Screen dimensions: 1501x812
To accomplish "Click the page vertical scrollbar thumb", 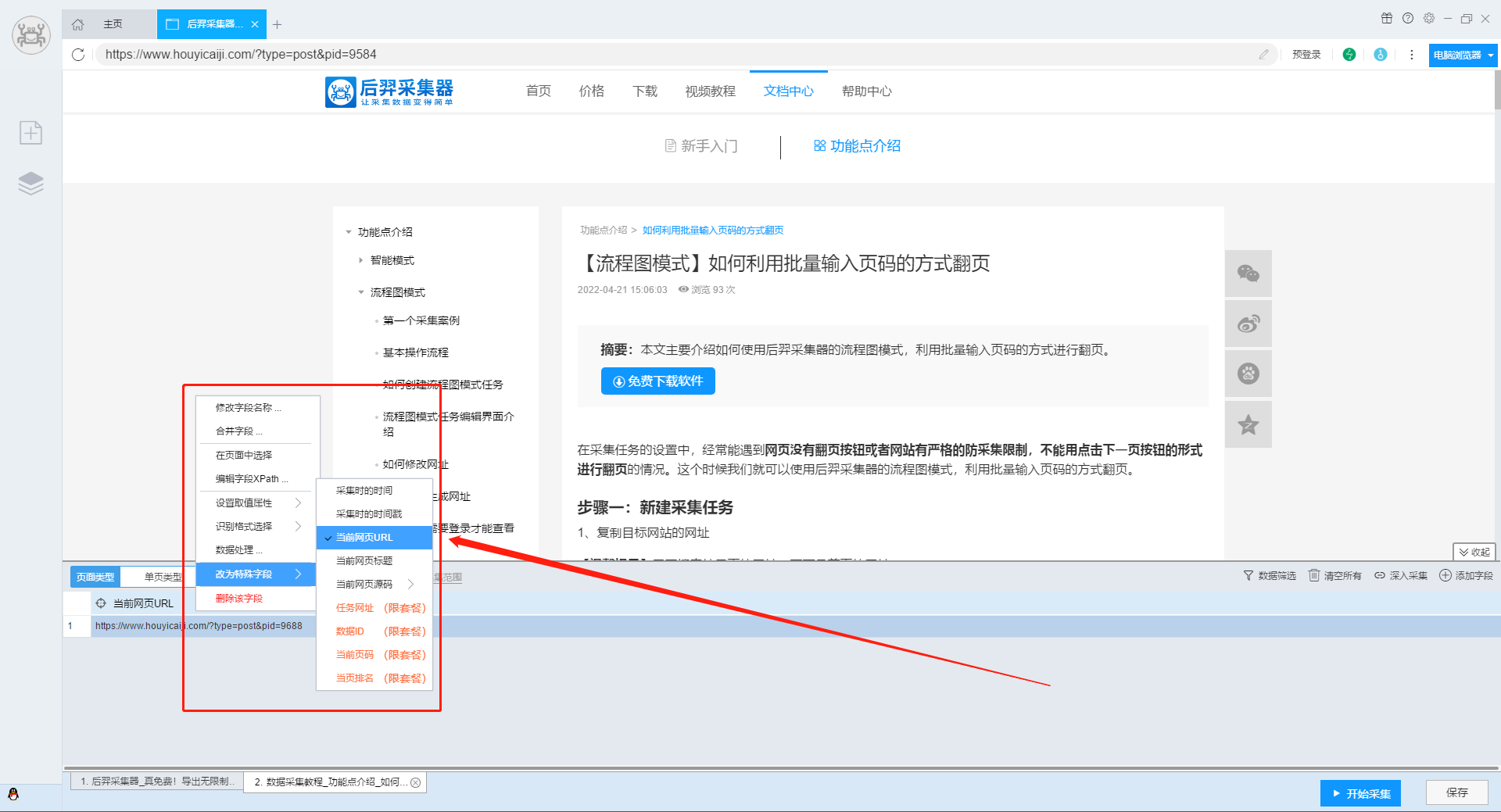I will click(x=1497, y=90).
